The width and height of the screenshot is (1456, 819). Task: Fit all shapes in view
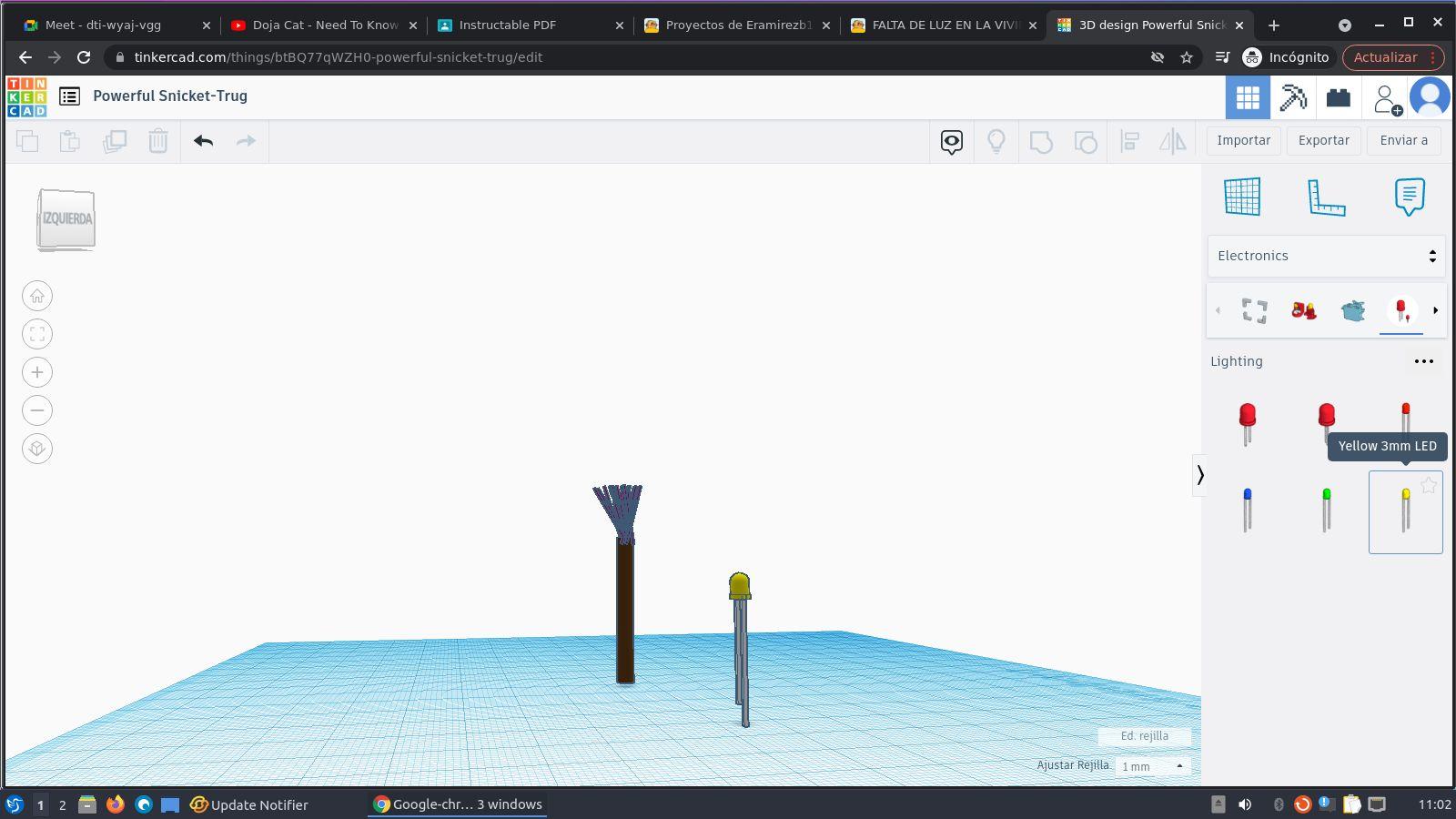(37, 334)
